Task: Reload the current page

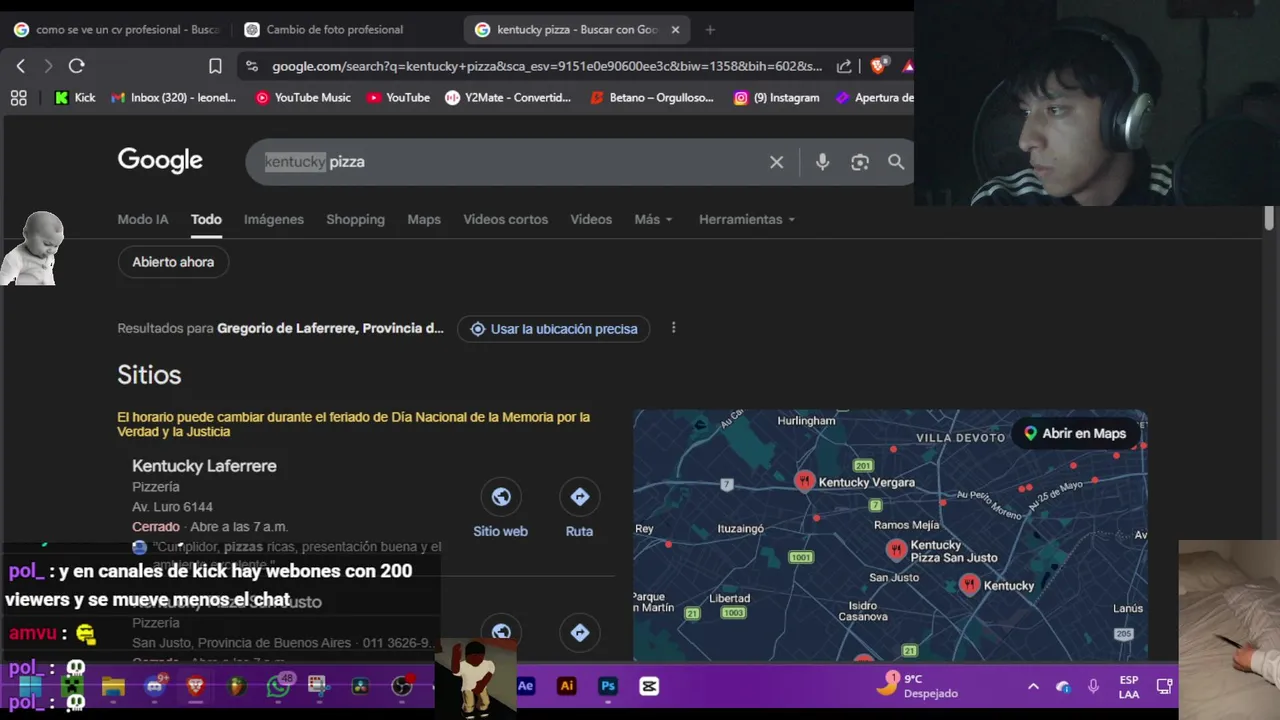Action: [76, 66]
